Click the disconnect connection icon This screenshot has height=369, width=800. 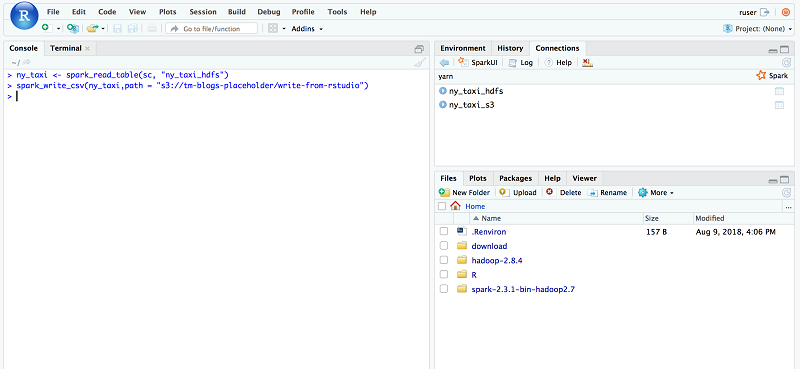587,62
